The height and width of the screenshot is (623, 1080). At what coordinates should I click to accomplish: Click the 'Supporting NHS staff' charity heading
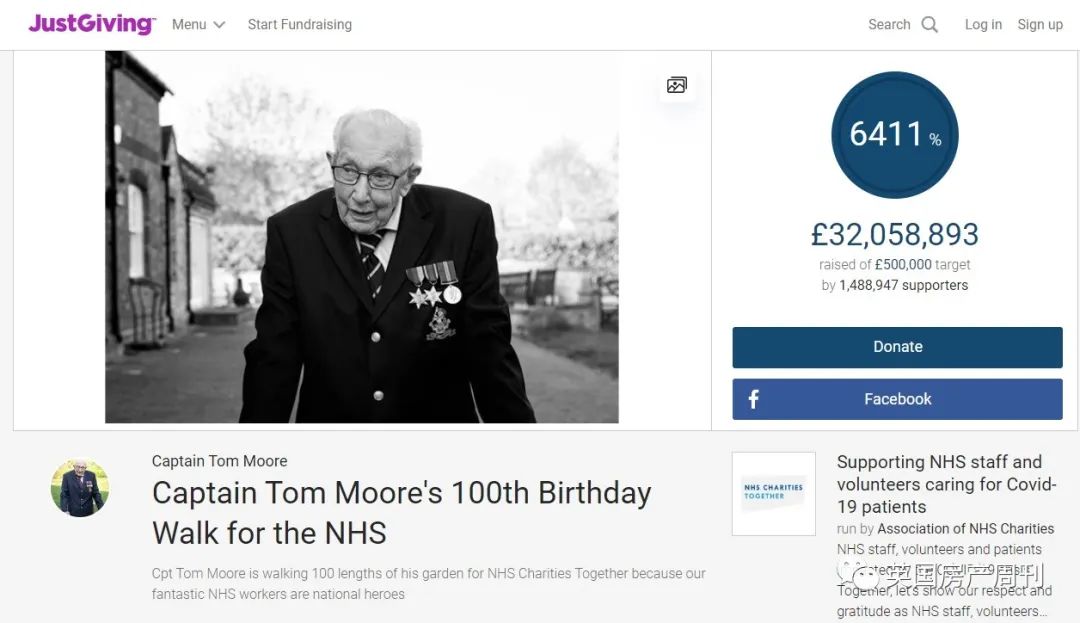pyautogui.click(x=946, y=484)
